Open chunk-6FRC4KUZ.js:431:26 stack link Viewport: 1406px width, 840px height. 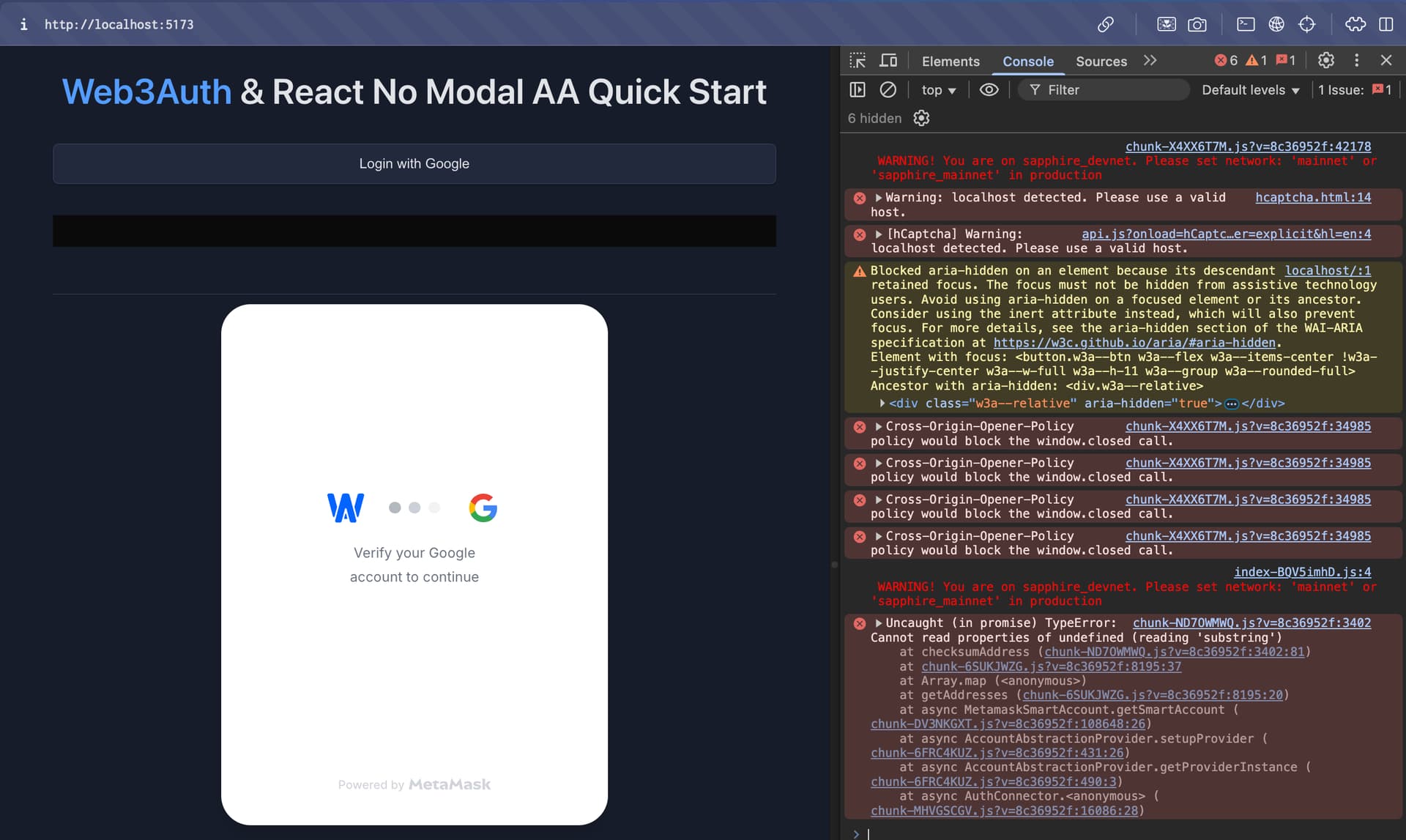[x=997, y=753]
